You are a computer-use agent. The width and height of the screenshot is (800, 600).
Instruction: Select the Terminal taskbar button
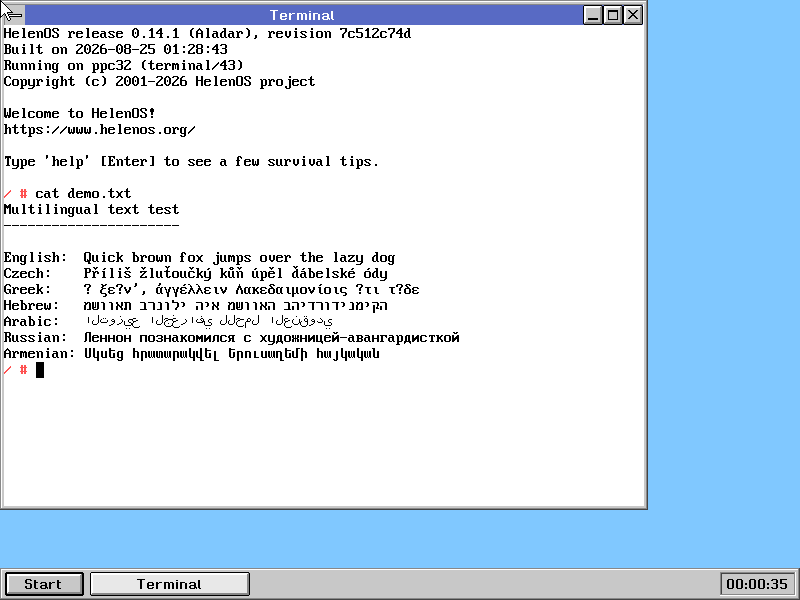tap(169, 584)
